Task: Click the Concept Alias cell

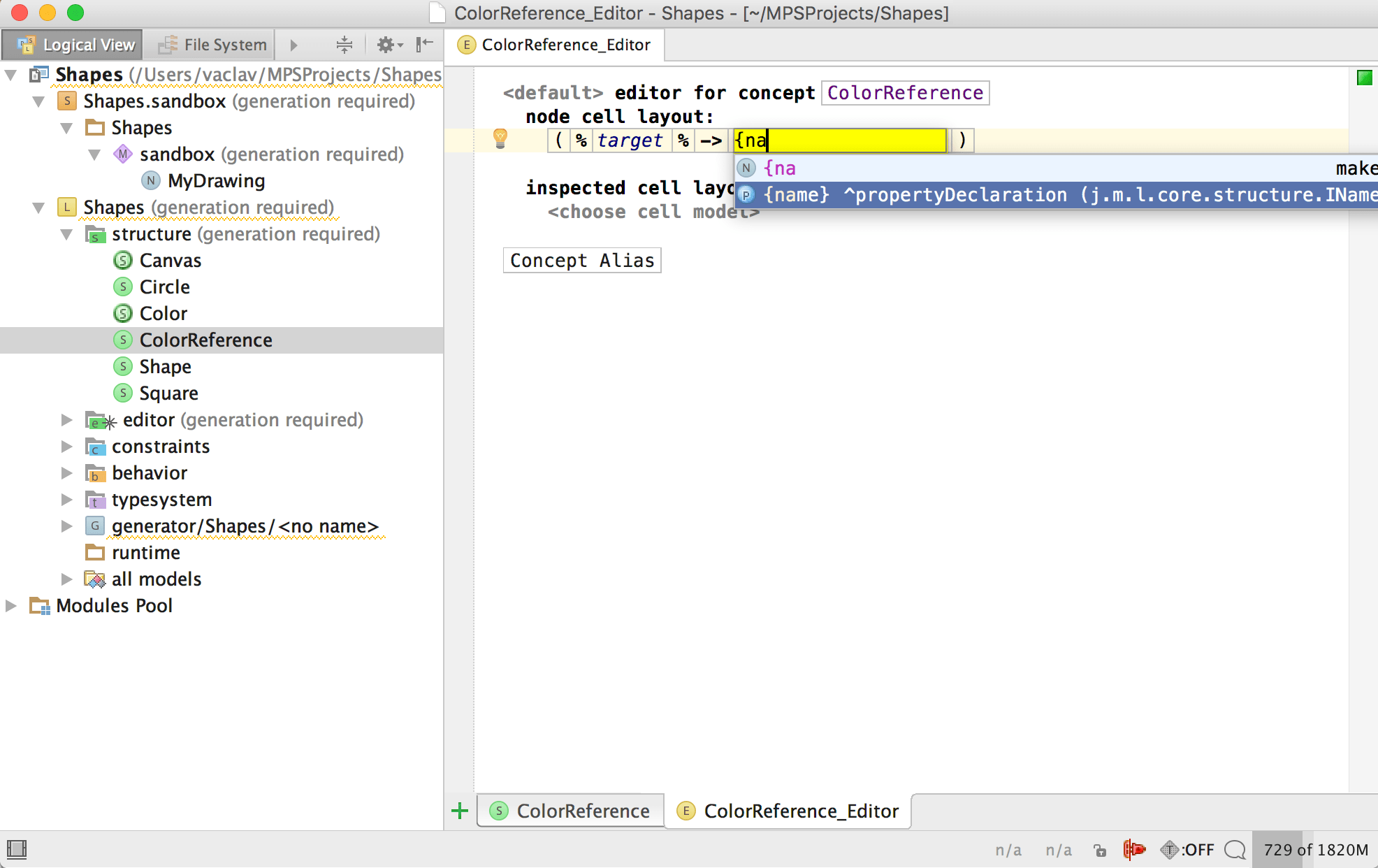Action: tap(581, 261)
